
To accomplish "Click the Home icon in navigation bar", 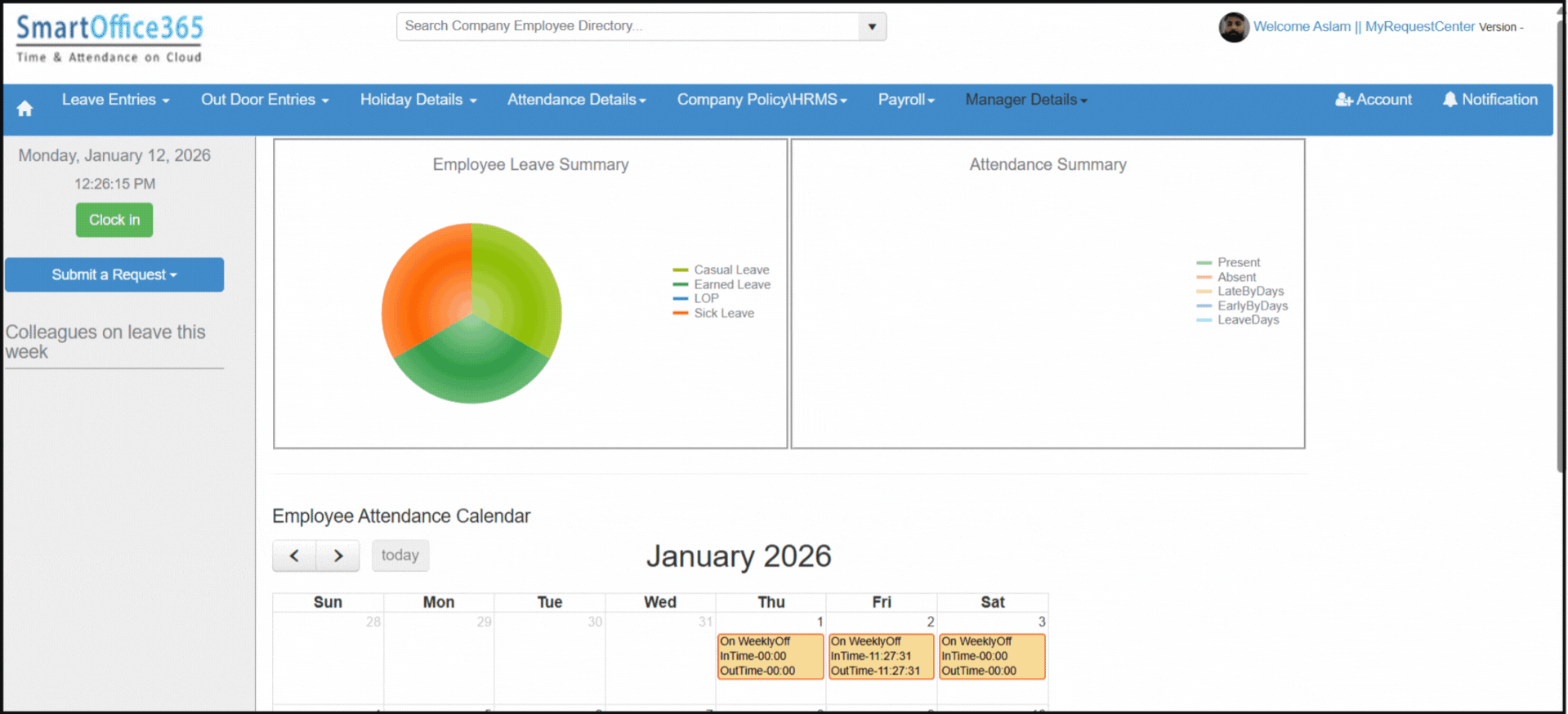I will 25,109.
